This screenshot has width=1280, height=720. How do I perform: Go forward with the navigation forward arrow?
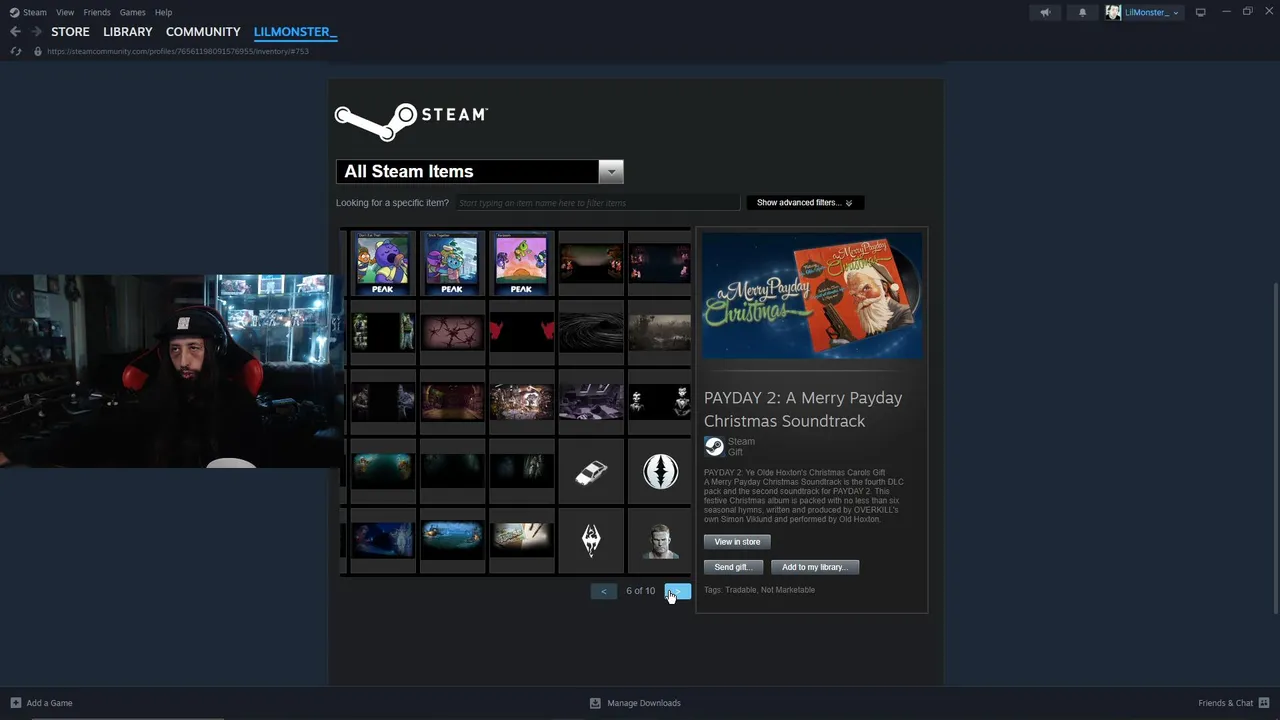(36, 32)
